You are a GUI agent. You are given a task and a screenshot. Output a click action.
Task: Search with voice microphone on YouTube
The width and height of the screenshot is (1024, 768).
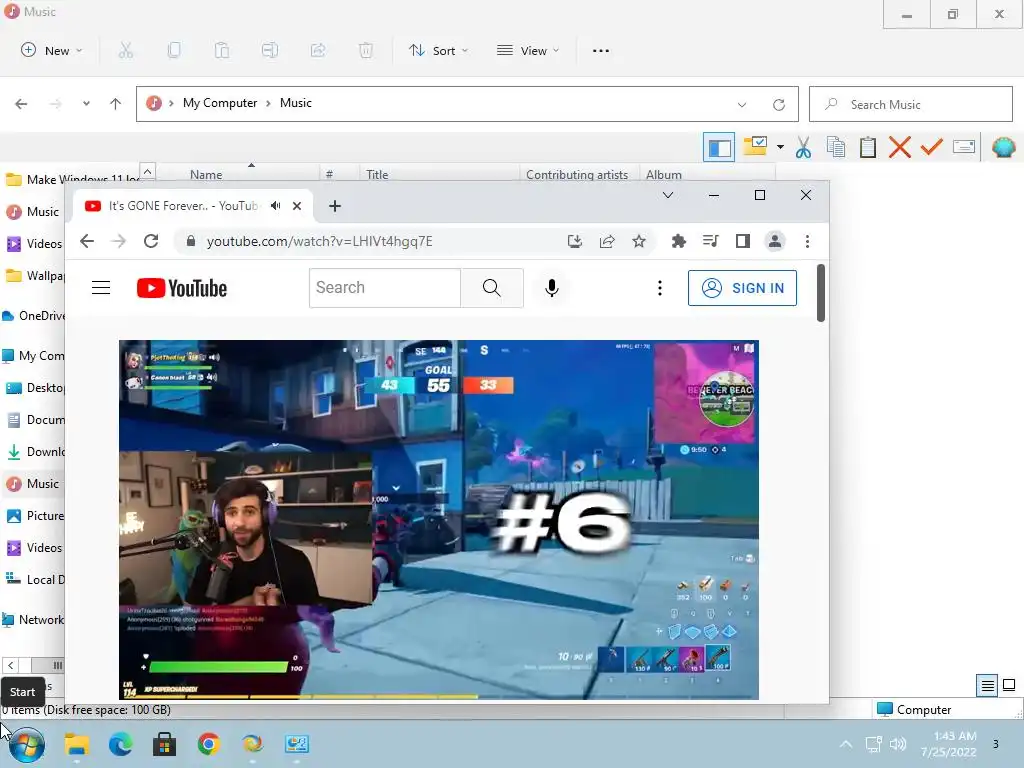tap(552, 288)
